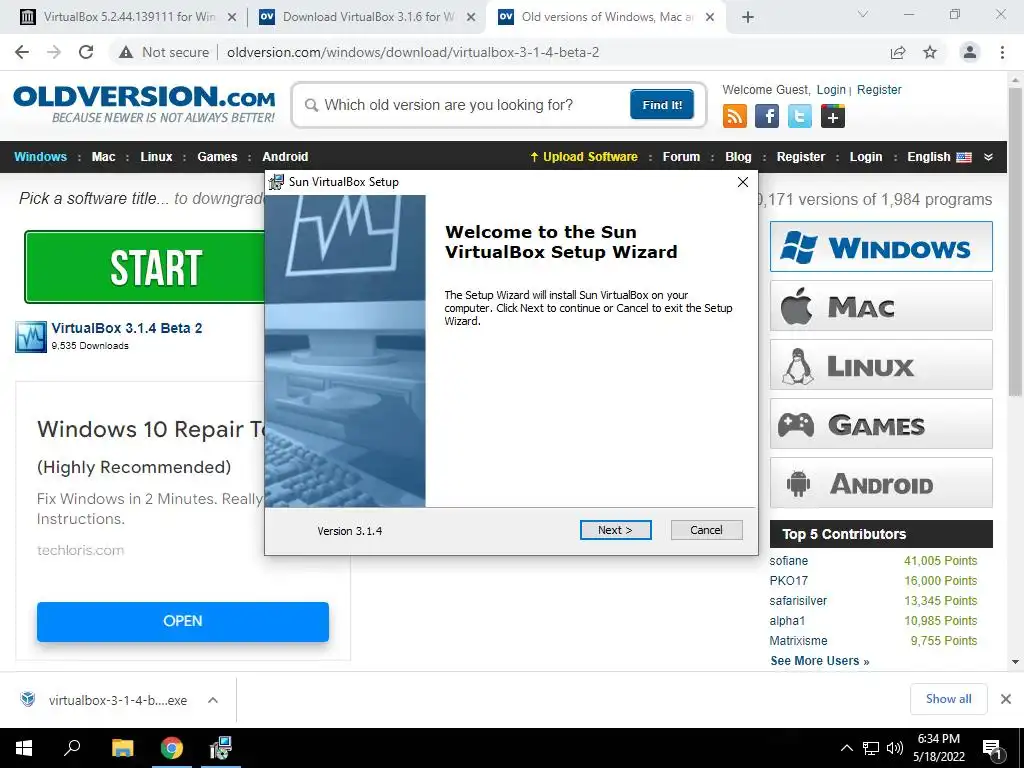
Task: Click Show all downloads button
Action: (948, 699)
